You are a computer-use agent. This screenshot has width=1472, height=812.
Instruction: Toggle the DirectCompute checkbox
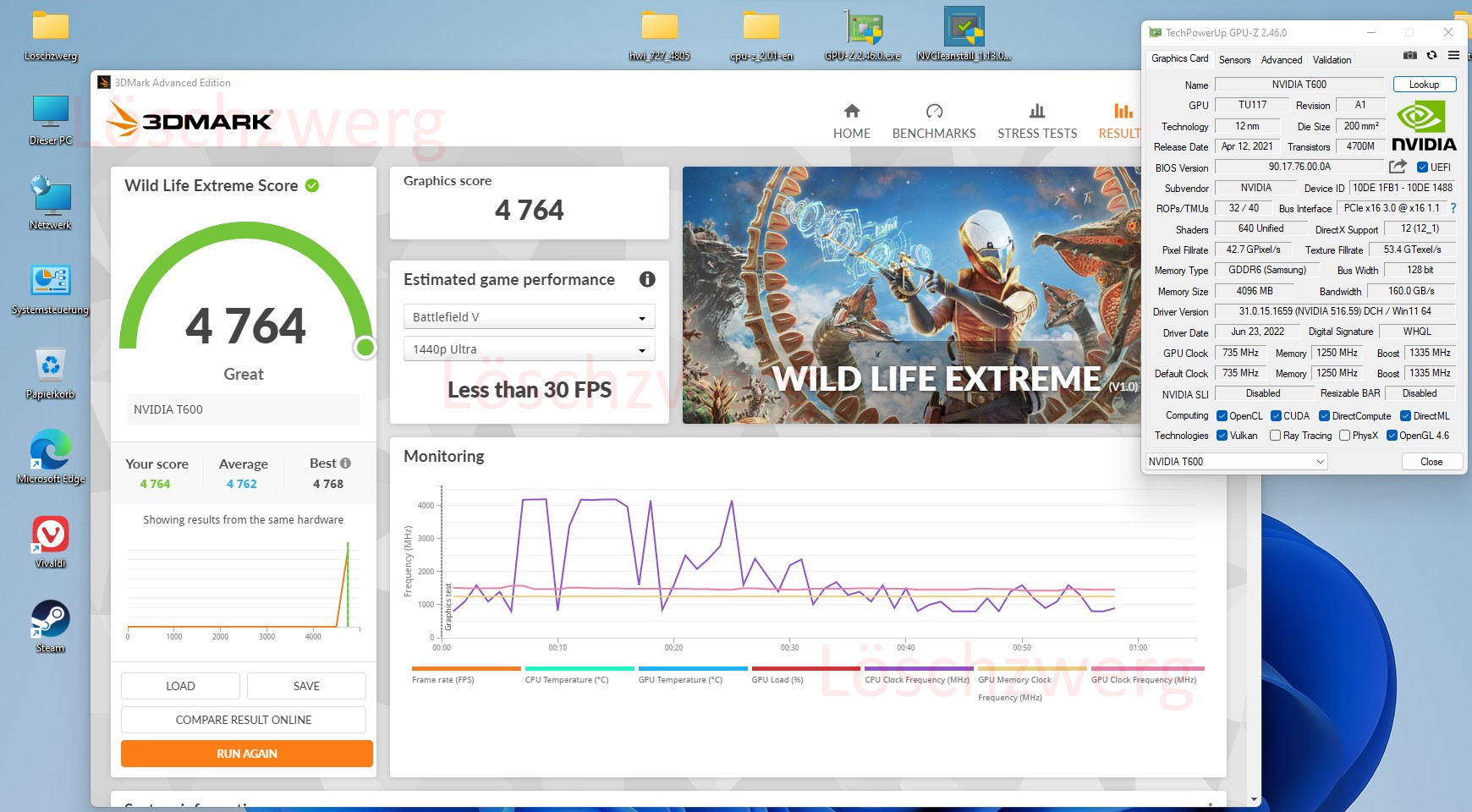click(x=1325, y=415)
